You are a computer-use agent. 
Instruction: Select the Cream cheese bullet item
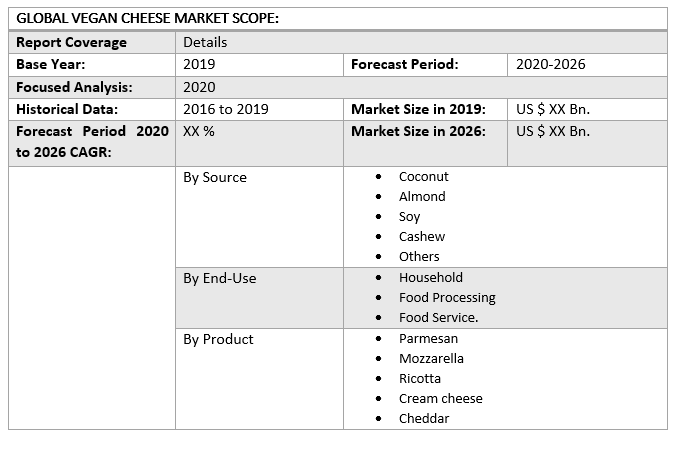440,399
